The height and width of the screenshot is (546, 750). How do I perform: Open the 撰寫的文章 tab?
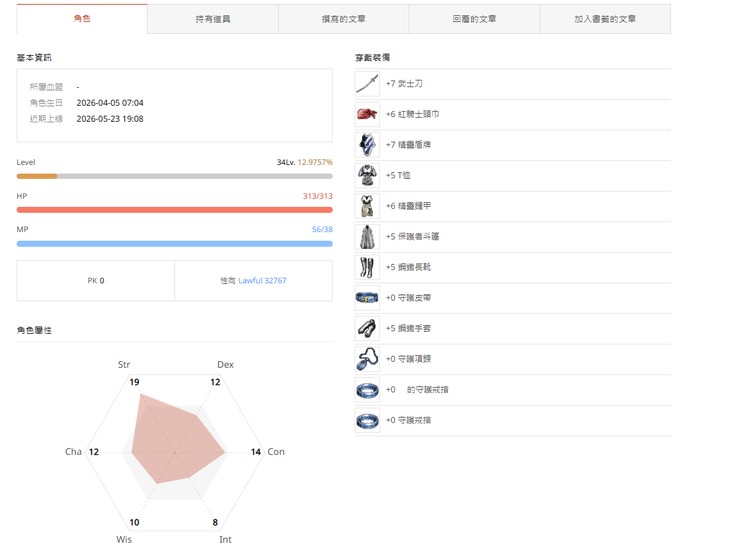coord(343,19)
